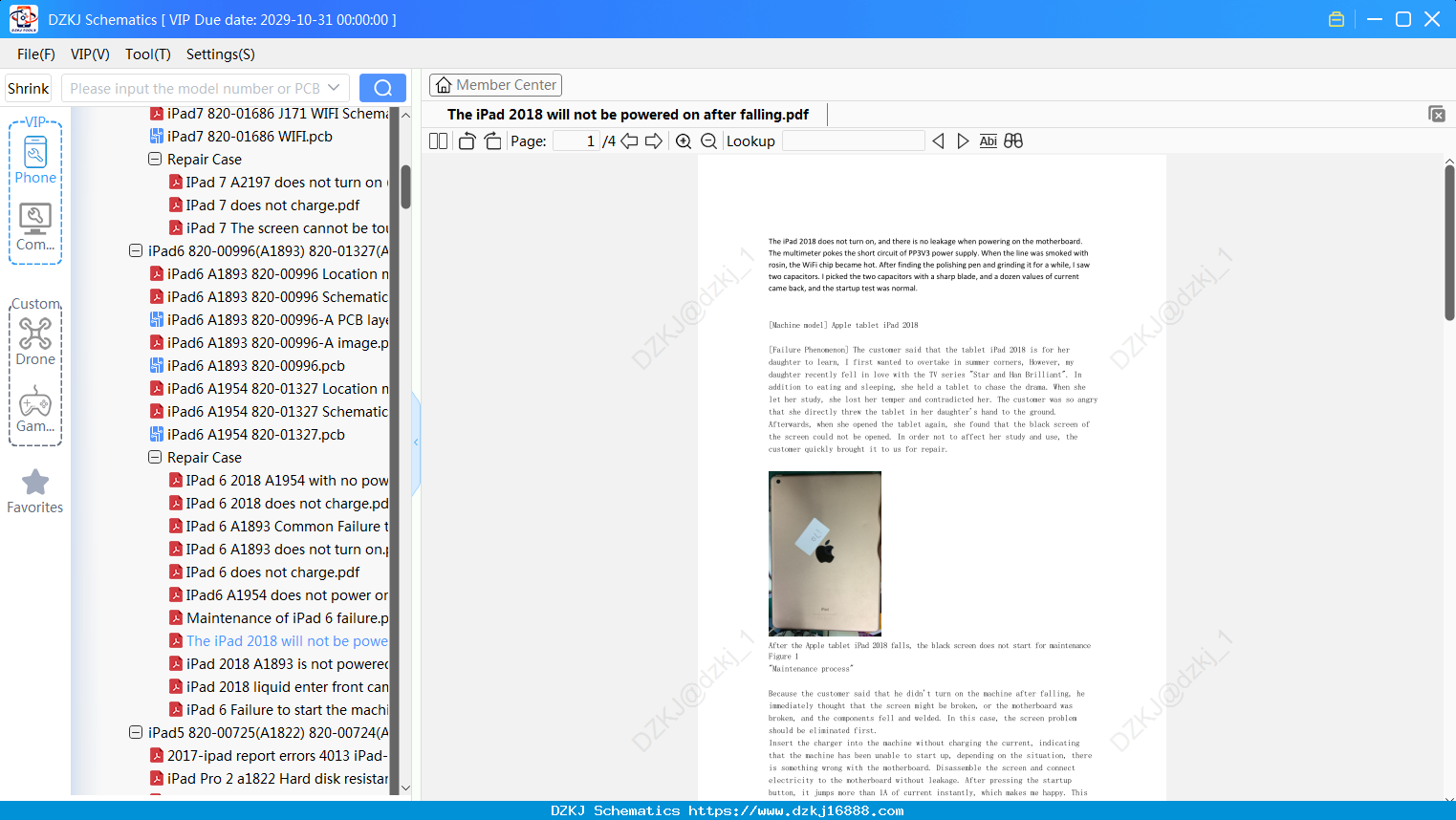Collapse the iPad6 820-00996 folder
Screen dimensions: 1456x820
coord(136,250)
